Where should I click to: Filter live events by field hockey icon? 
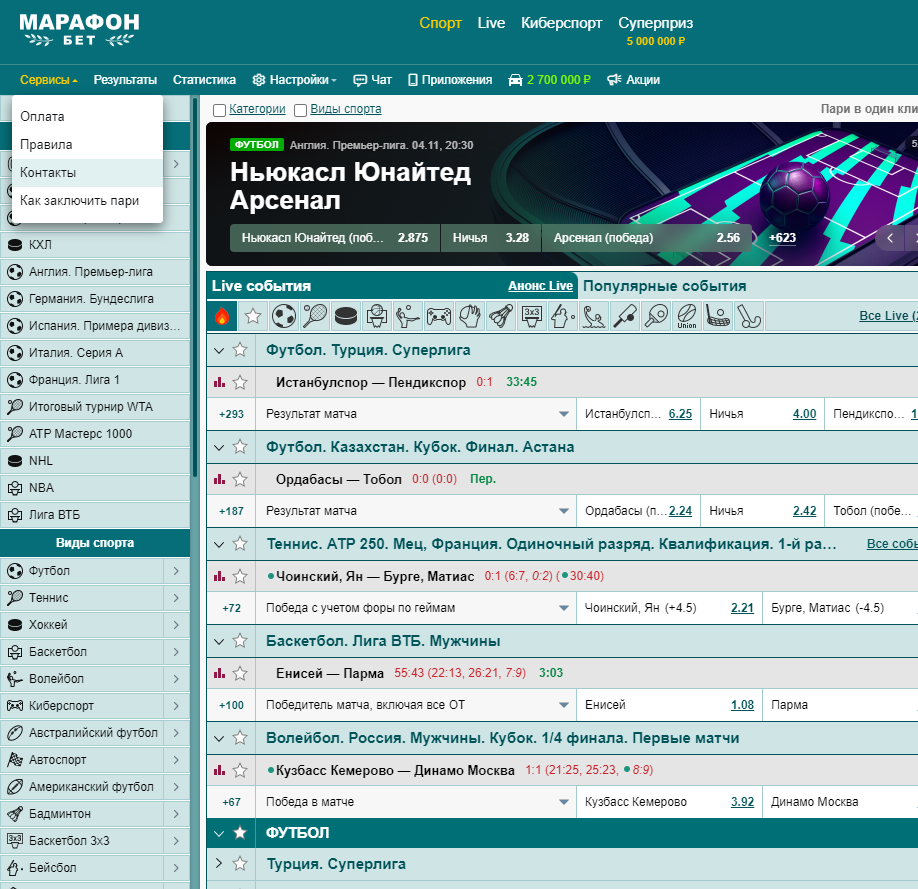coord(749,316)
